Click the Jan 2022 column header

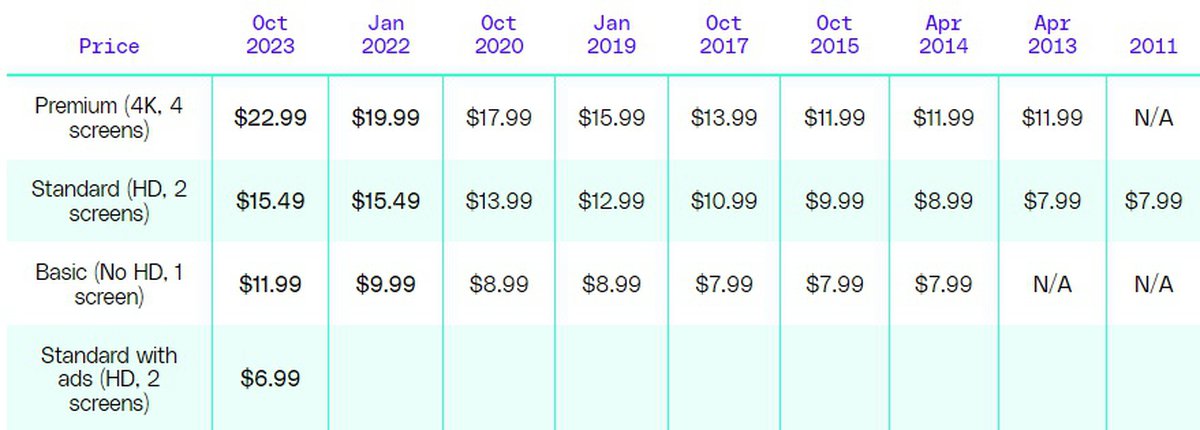385,35
